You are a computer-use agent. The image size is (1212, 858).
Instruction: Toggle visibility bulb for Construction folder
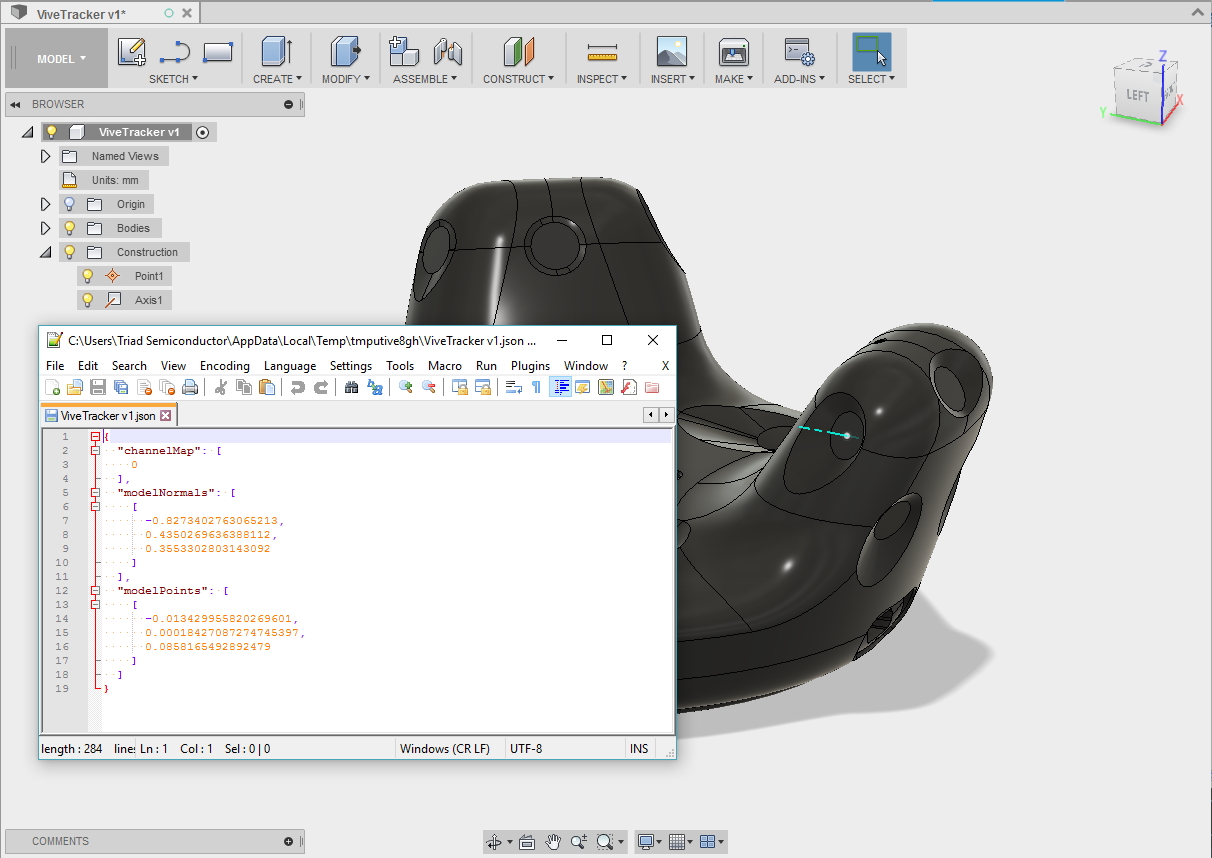69,252
